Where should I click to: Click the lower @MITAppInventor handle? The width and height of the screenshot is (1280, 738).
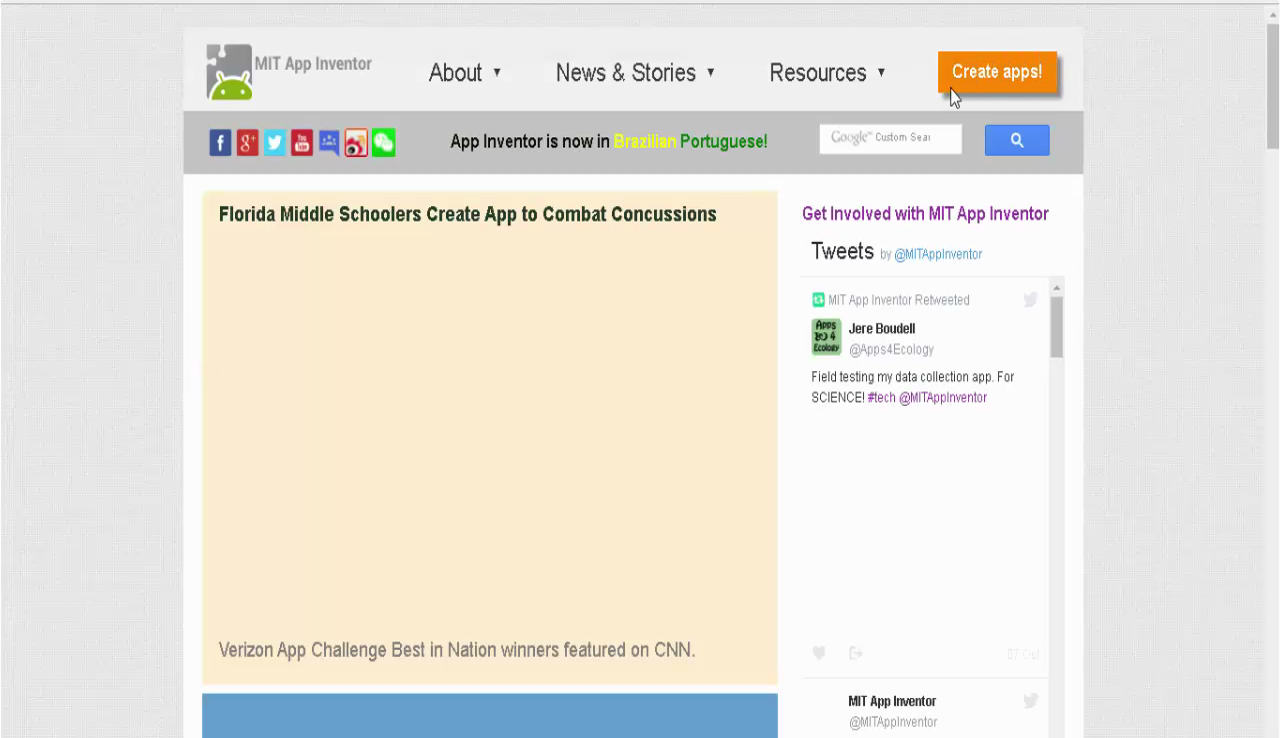click(x=893, y=722)
